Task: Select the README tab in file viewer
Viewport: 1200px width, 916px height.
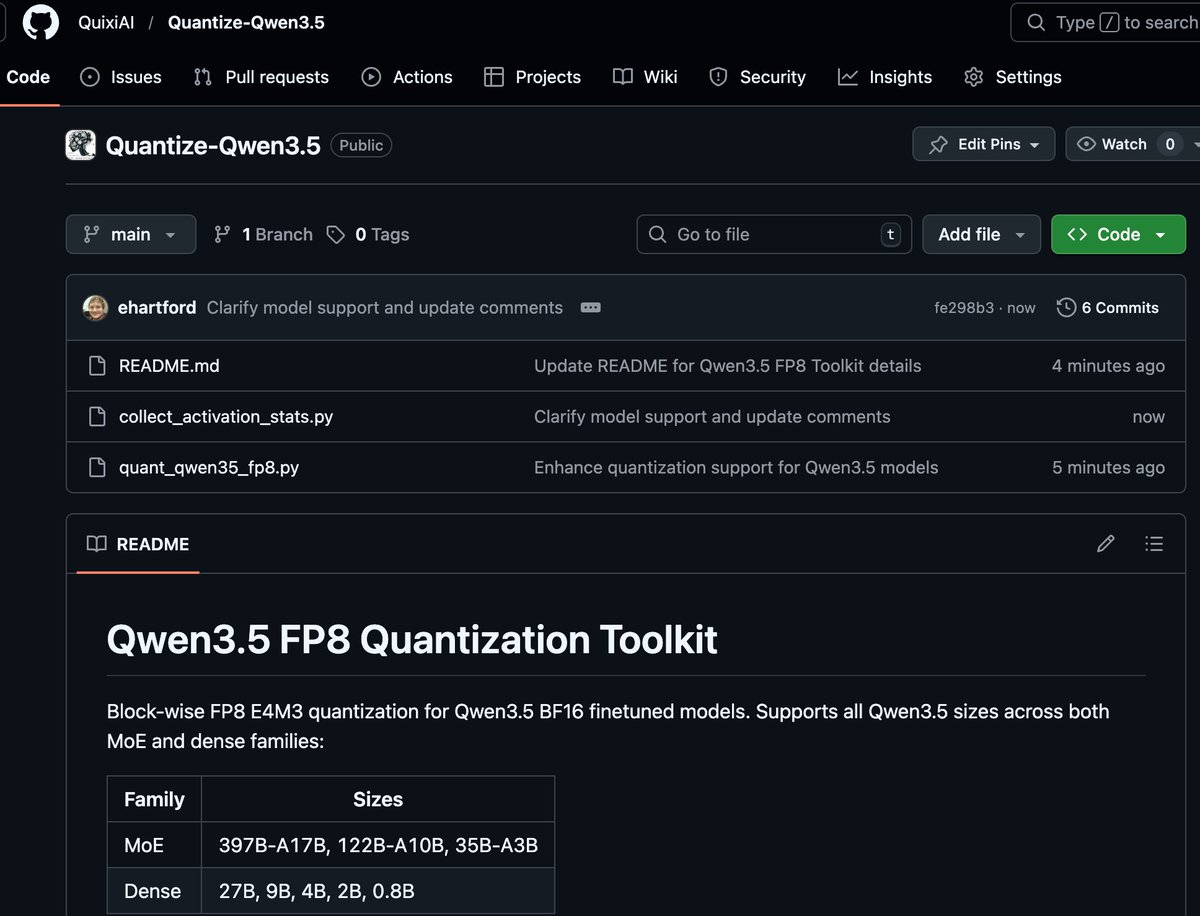Action: pos(138,544)
